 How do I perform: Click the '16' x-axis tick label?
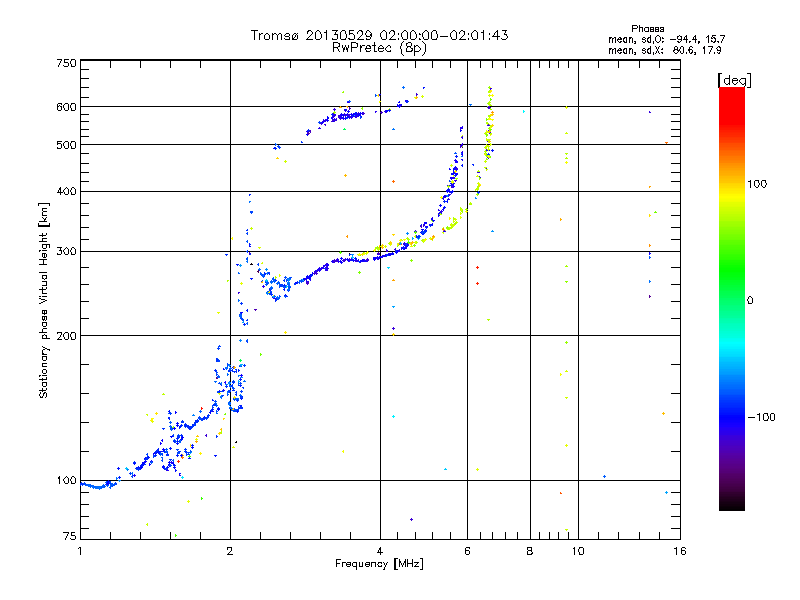pyautogui.click(x=680, y=551)
